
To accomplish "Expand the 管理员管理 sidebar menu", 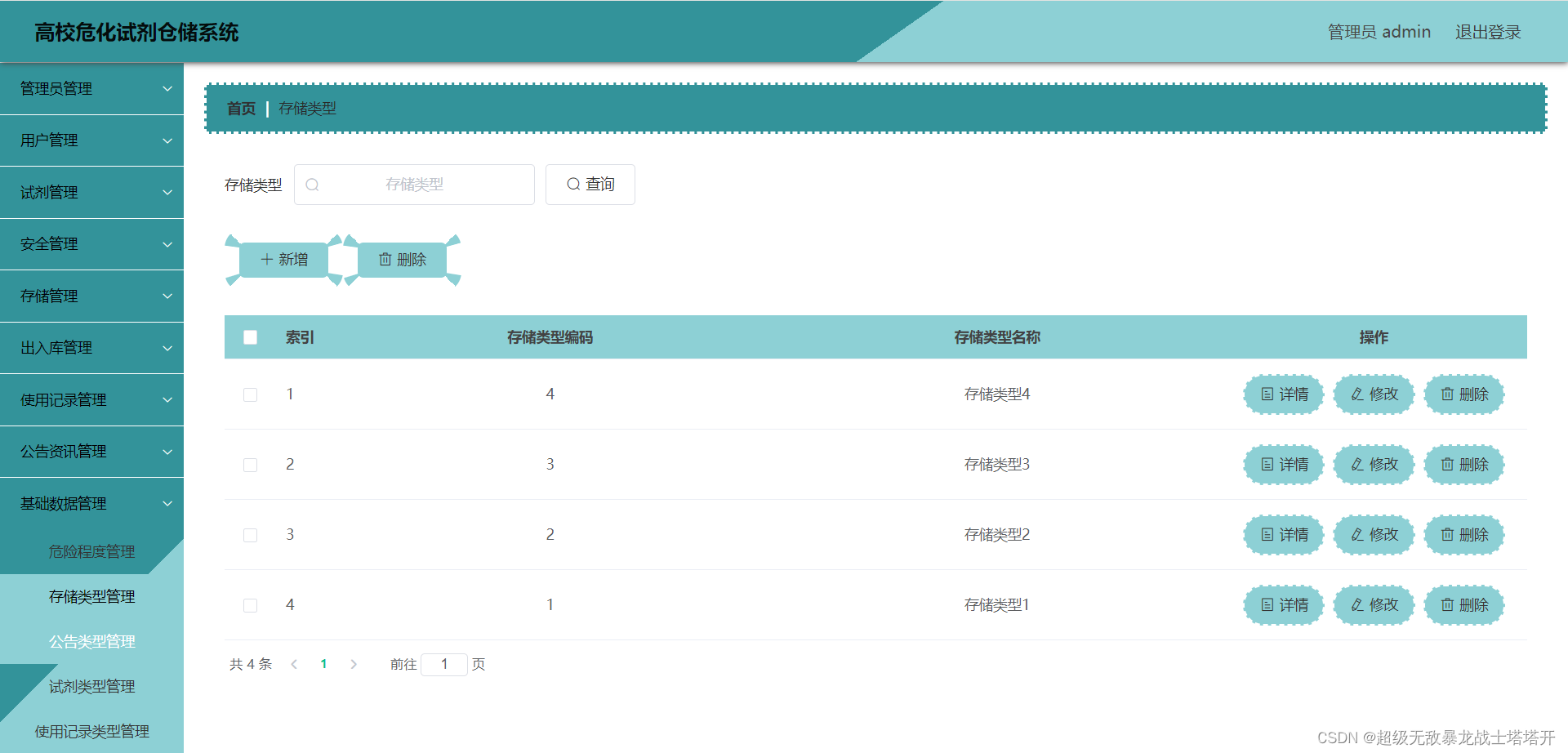I will (91, 88).
